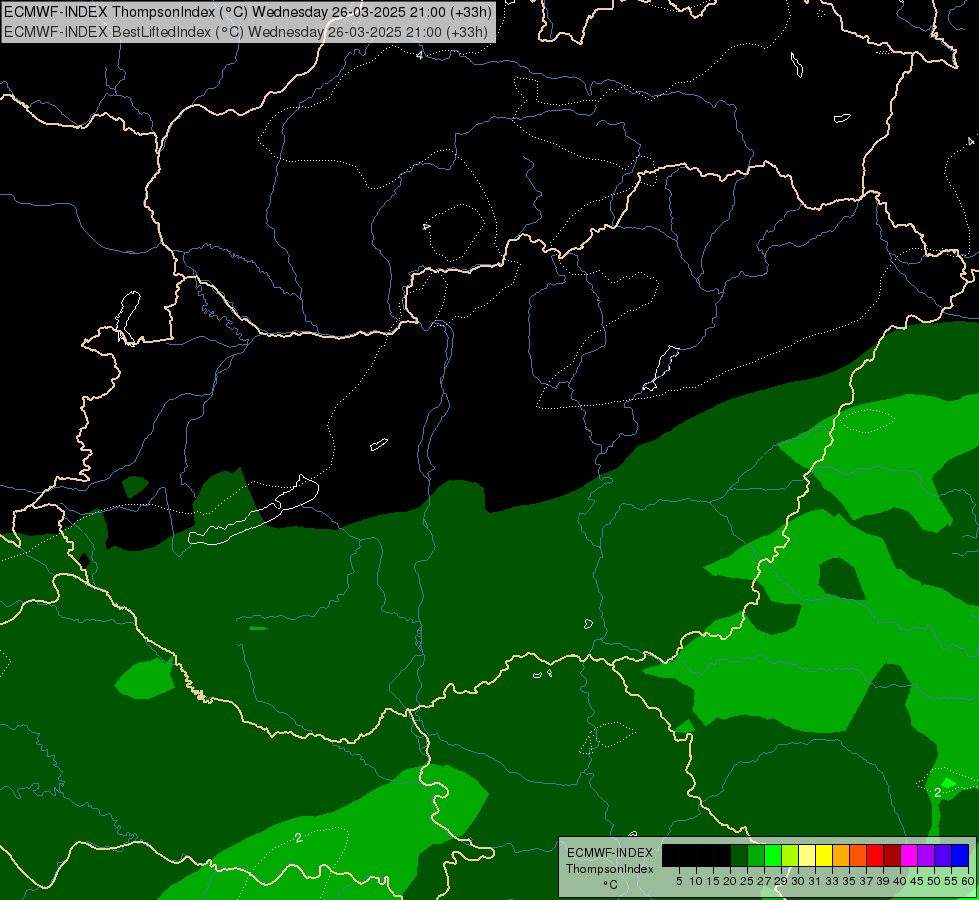Image resolution: width=979 pixels, height=900 pixels.
Task: Select the orange 33–35 legend swatch
Action: (841, 855)
